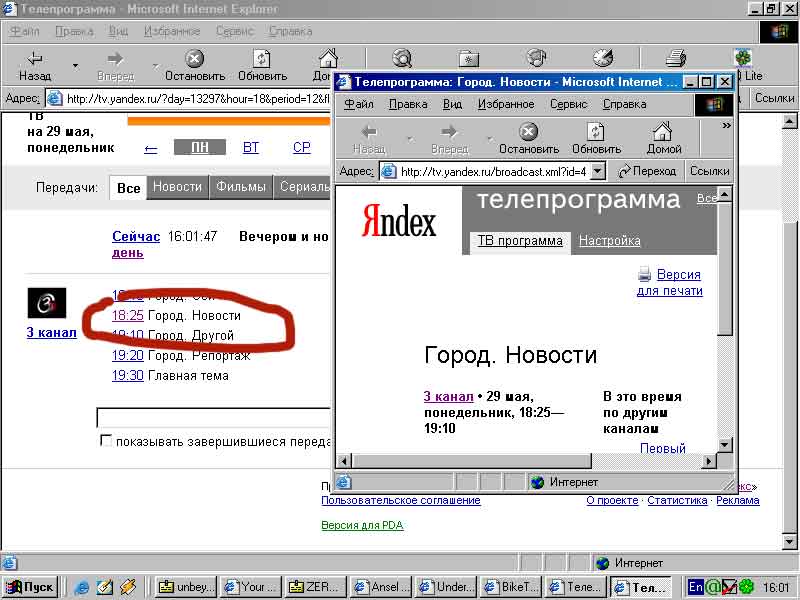The width and height of the screenshot is (800, 600).
Task: Click the Остановить stop icon in popup window
Action: pos(529,132)
